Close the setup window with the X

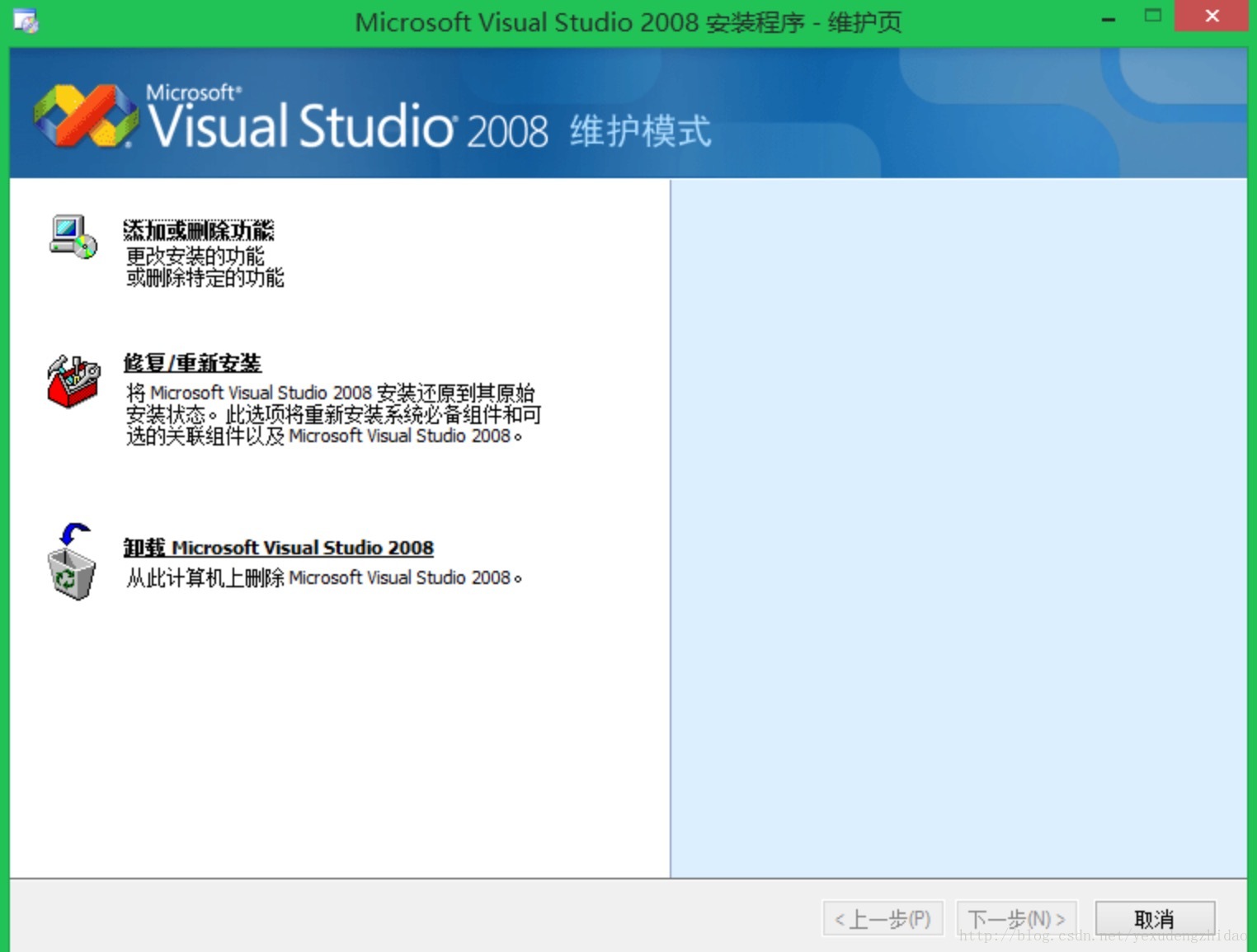click(1212, 16)
